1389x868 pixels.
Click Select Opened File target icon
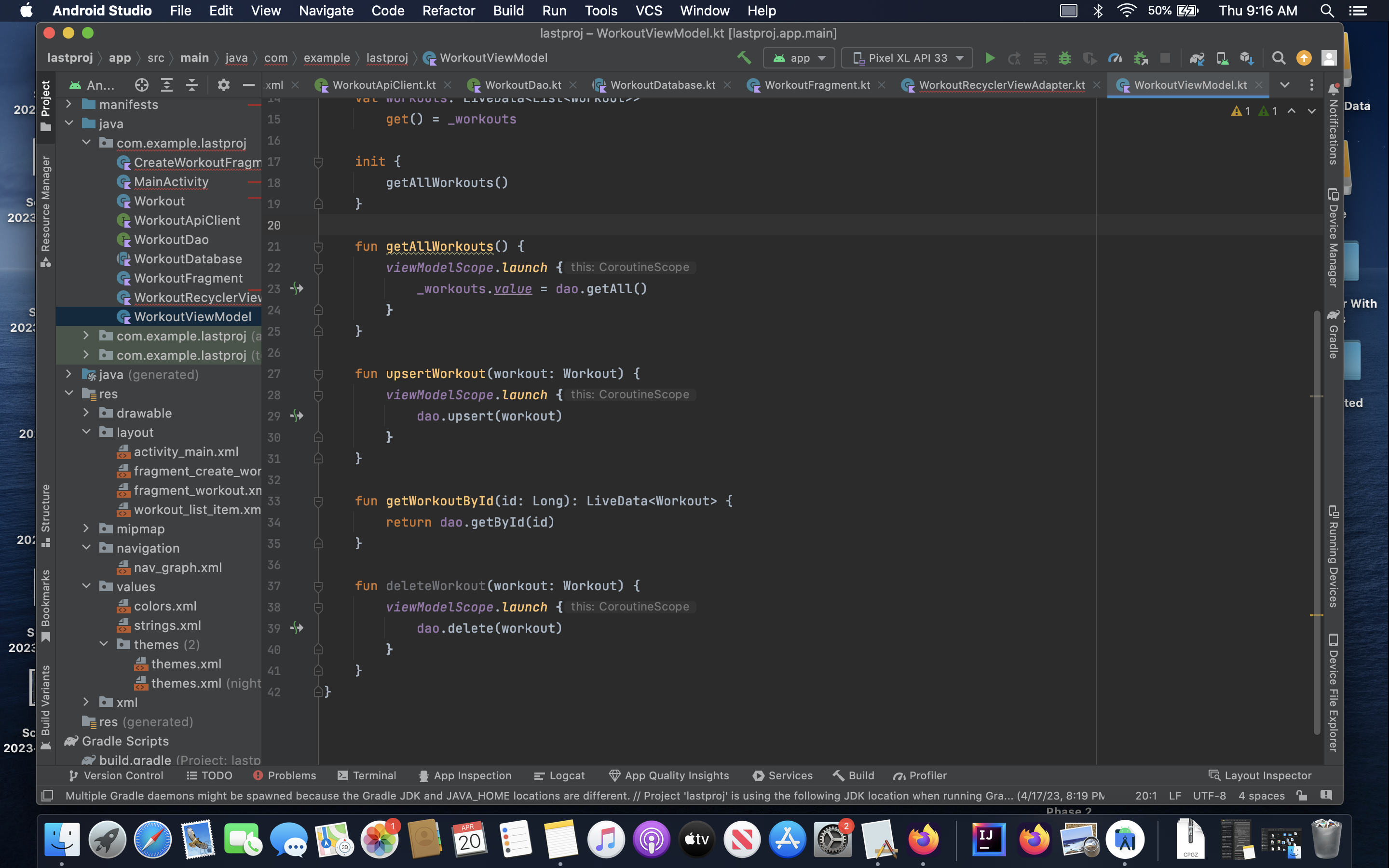click(141, 85)
